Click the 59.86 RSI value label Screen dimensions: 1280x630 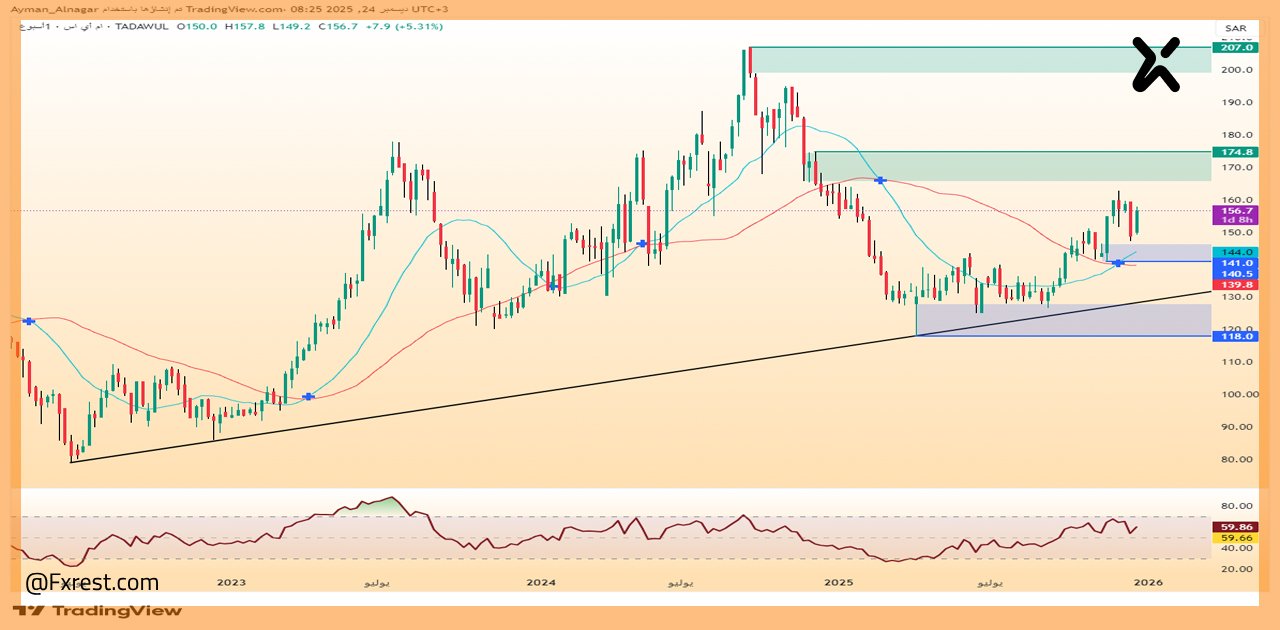click(1232, 527)
